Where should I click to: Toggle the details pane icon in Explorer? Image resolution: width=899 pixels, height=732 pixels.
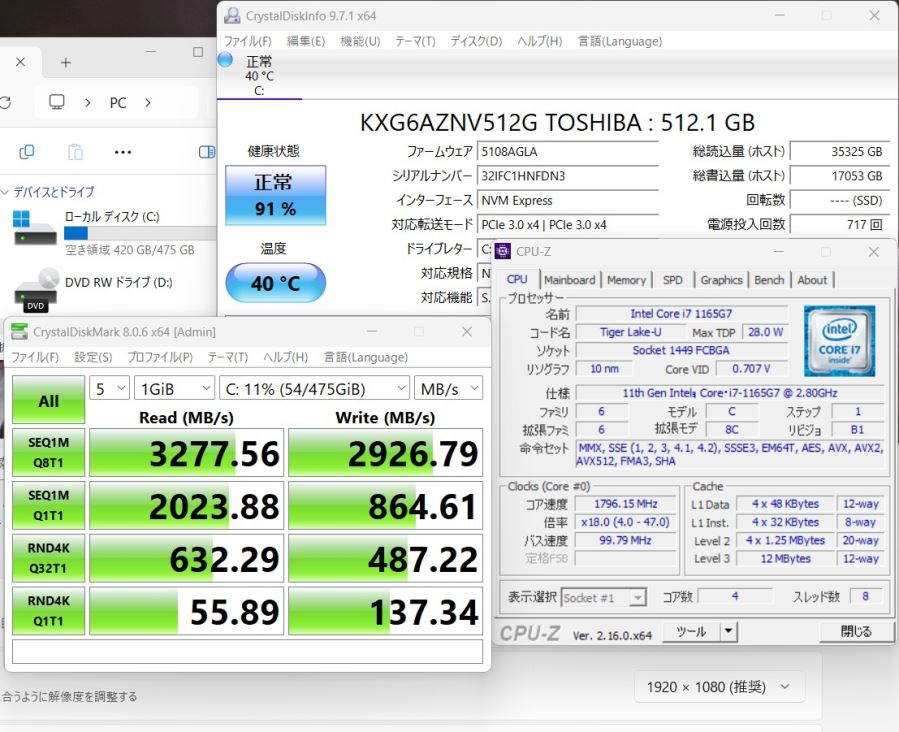point(206,152)
